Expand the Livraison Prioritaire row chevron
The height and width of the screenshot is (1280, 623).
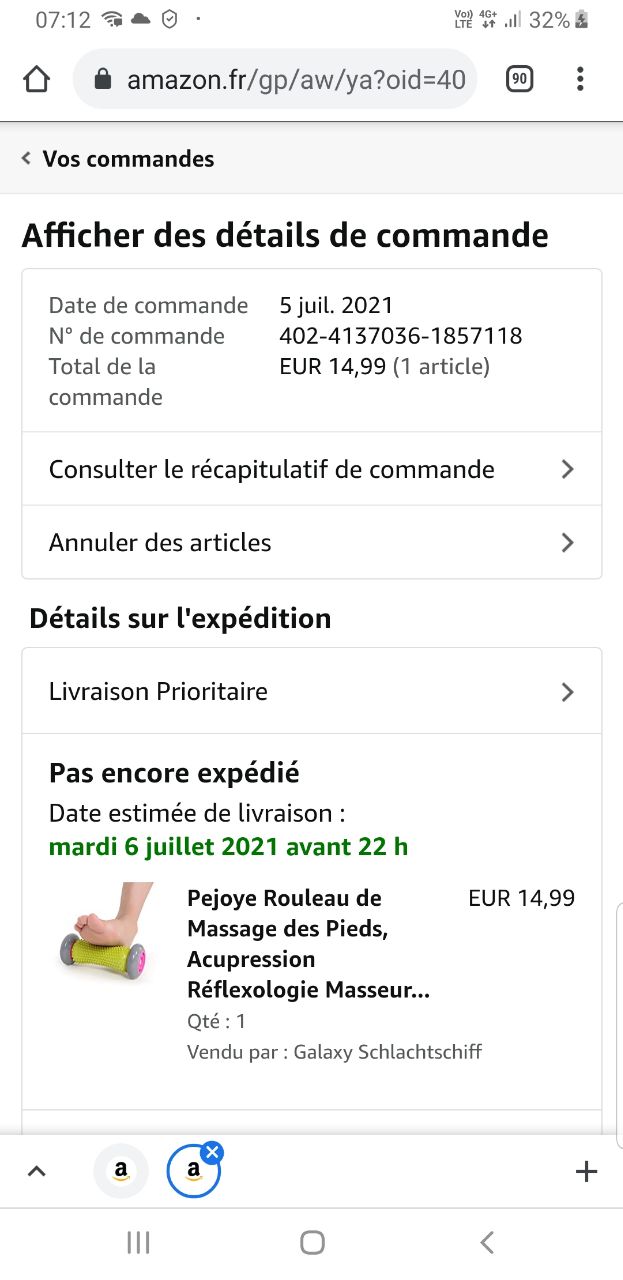pyautogui.click(x=567, y=692)
